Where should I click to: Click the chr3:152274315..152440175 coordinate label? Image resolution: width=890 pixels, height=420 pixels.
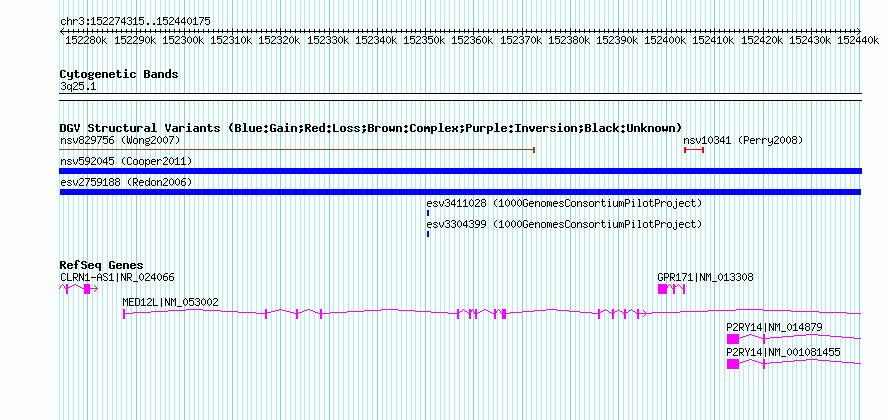pos(135,21)
